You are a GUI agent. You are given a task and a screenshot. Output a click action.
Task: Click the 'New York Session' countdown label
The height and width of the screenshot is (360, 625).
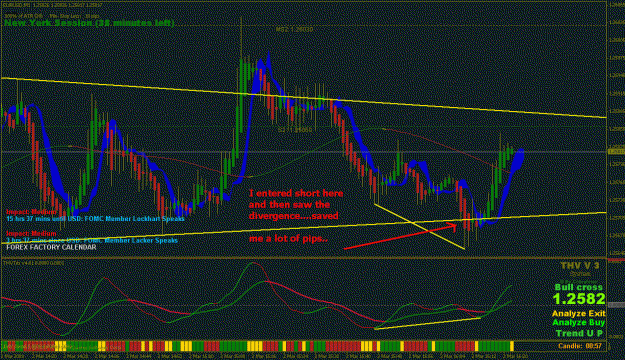pyautogui.click(x=89, y=23)
